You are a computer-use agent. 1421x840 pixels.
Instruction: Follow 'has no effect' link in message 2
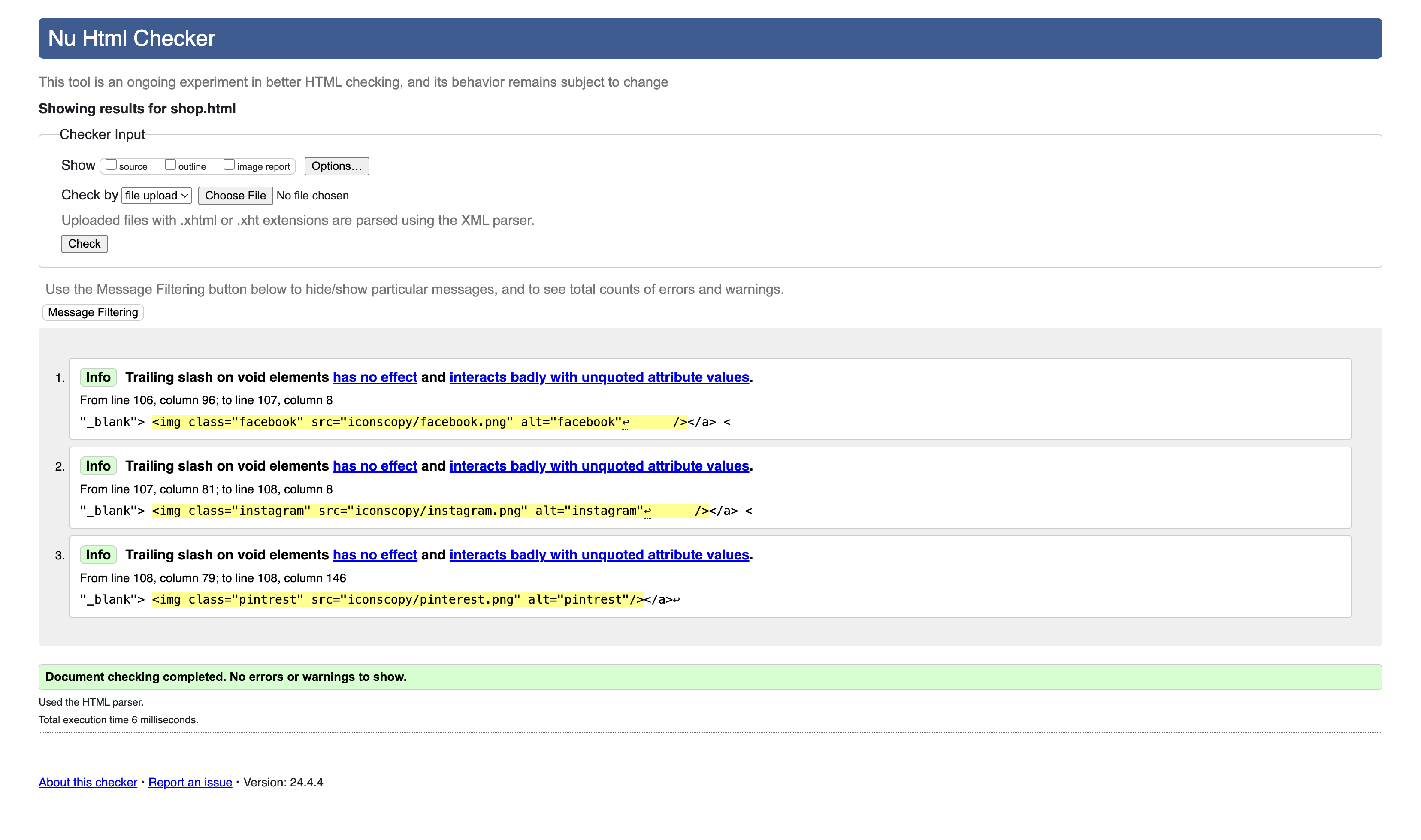coord(375,466)
